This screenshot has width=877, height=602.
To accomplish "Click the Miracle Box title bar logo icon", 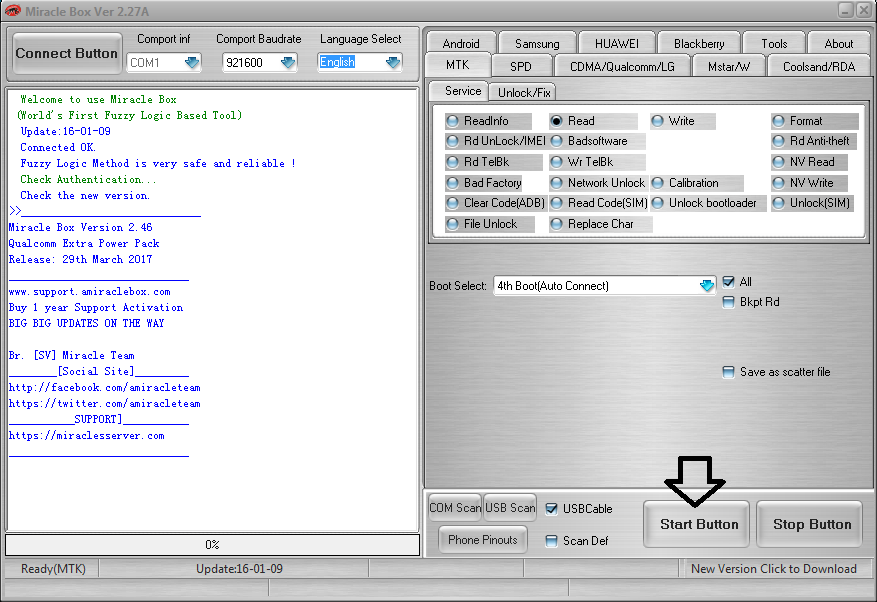I will tap(12, 11).
